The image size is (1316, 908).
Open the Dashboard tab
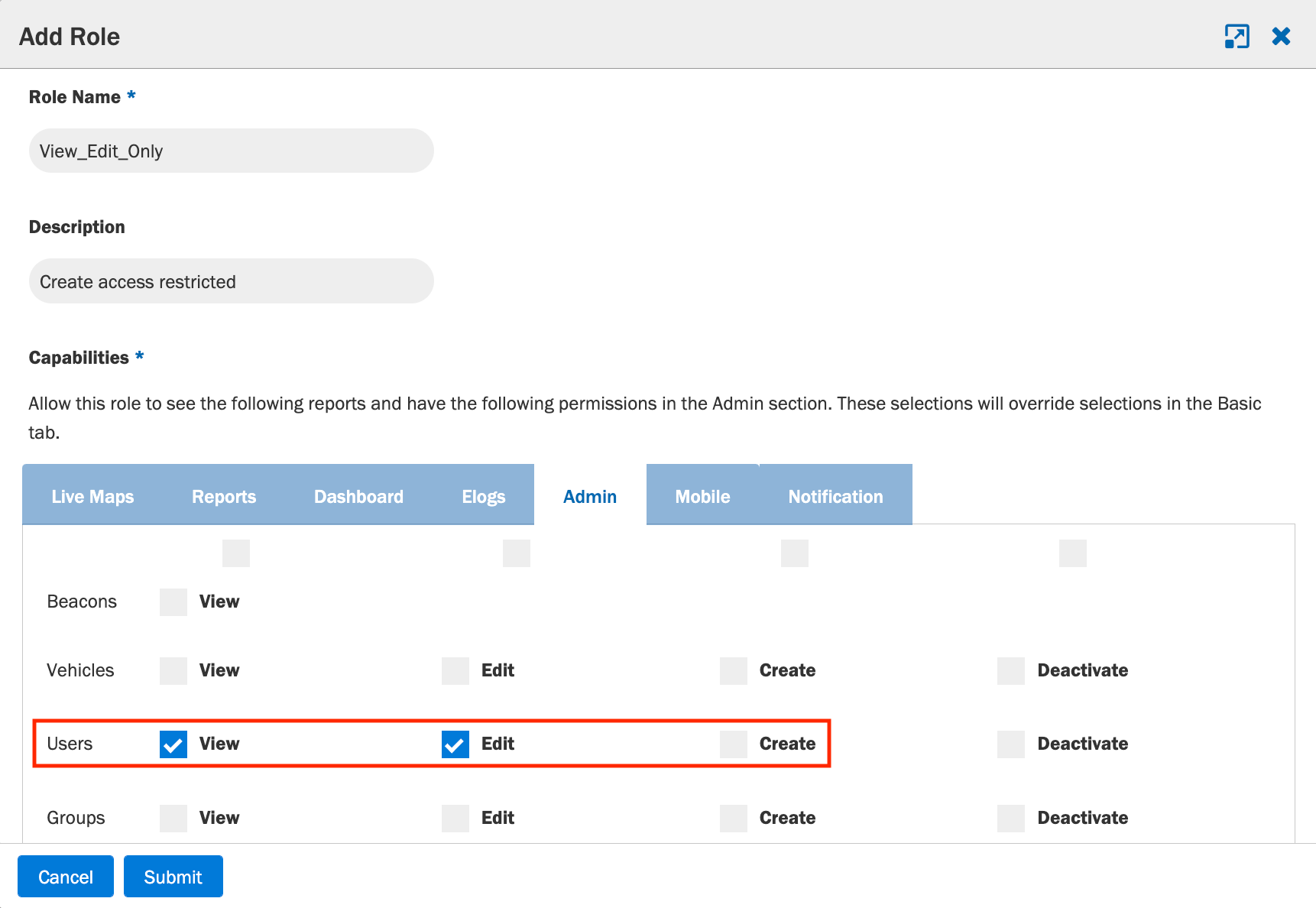(x=358, y=496)
